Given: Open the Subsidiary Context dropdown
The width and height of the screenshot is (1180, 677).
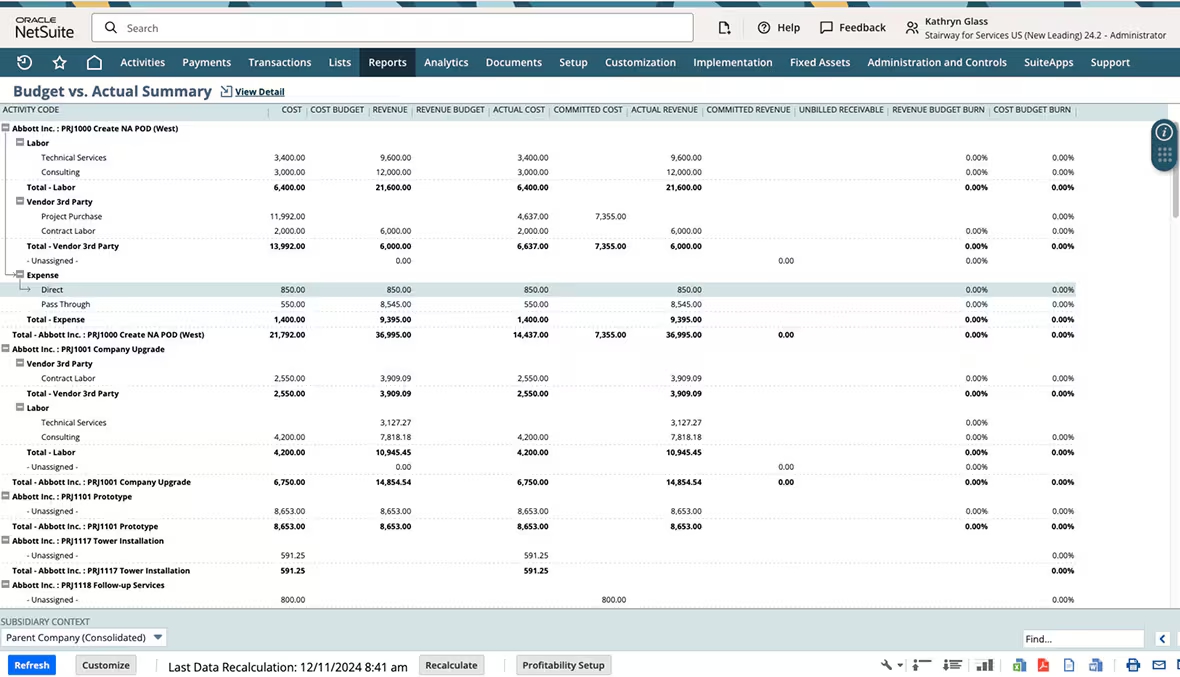Looking at the screenshot, I should [157, 637].
